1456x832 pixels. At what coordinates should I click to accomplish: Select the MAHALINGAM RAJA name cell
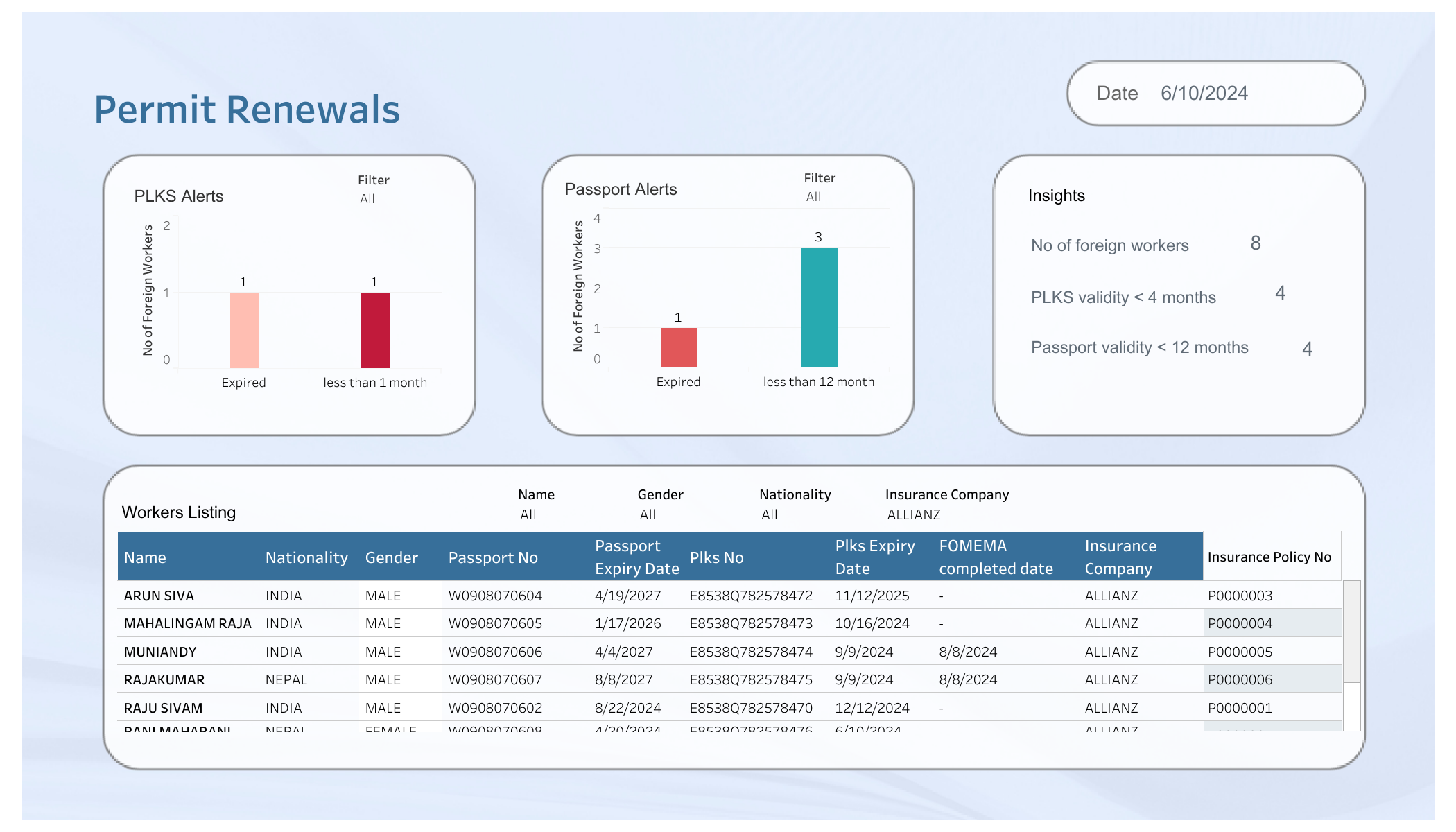point(187,623)
